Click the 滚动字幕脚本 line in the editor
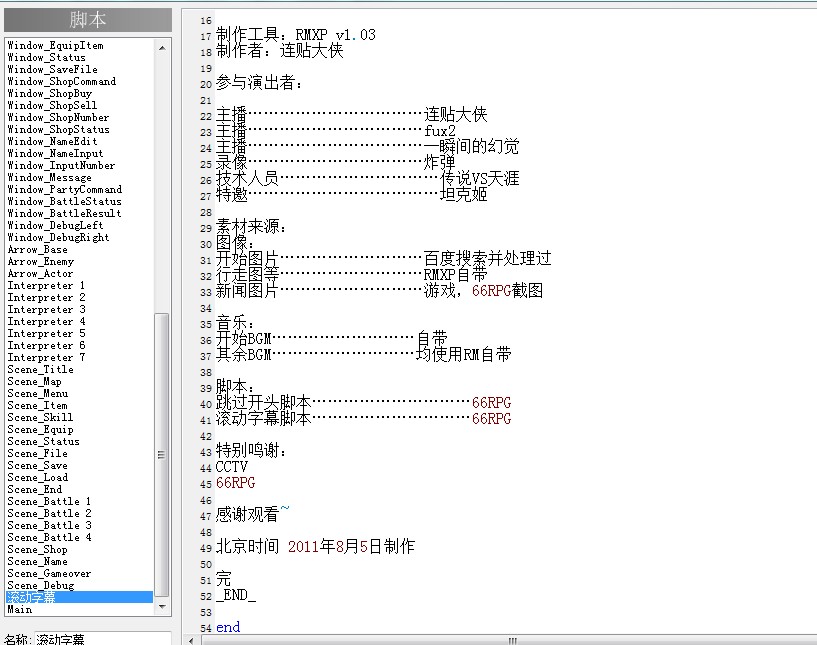Image resolution: width=817 pixels, height=645 pixels. tap(363, 418)
